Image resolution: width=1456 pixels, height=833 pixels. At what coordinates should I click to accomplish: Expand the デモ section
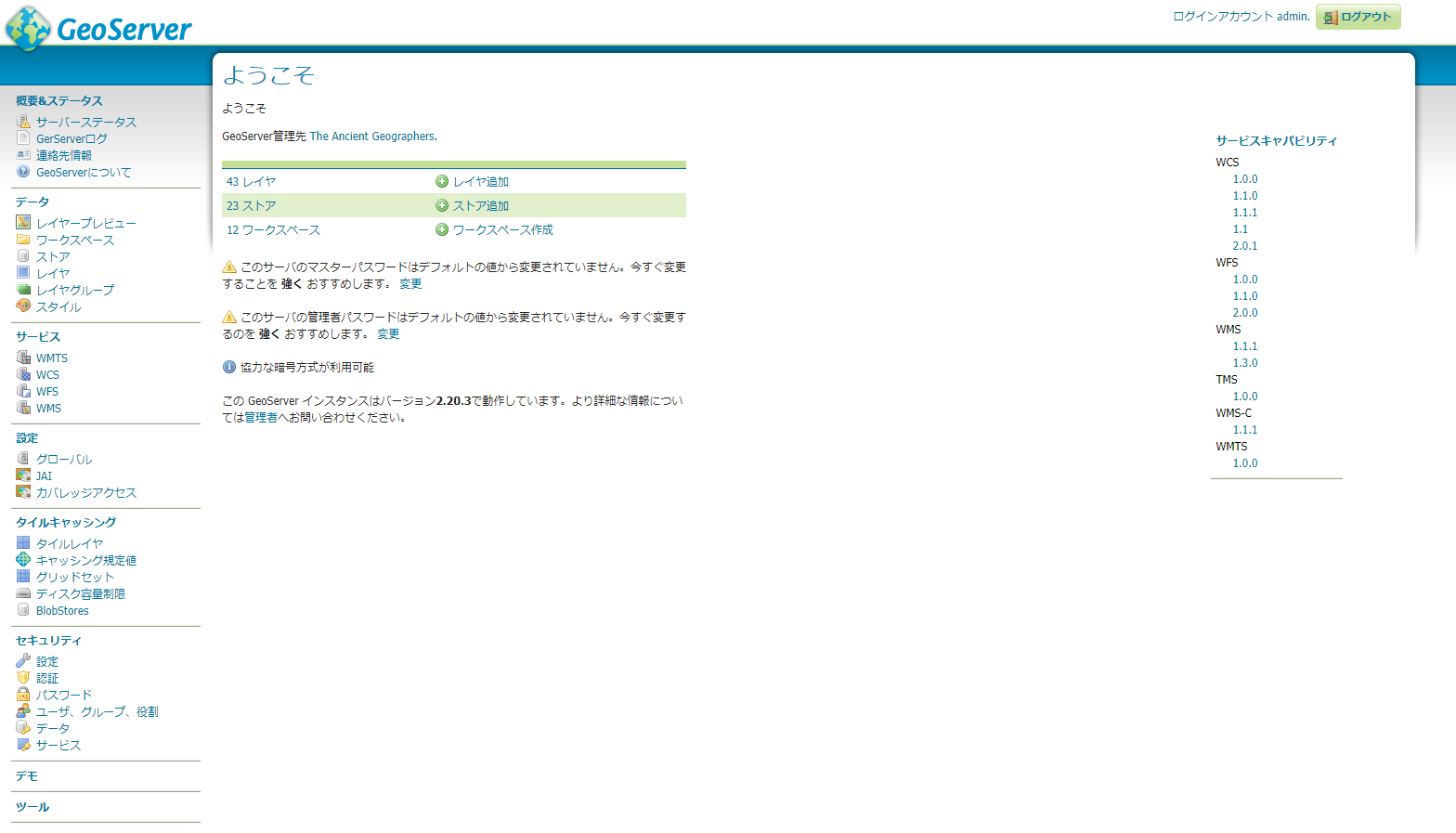[x=27, y=776]
